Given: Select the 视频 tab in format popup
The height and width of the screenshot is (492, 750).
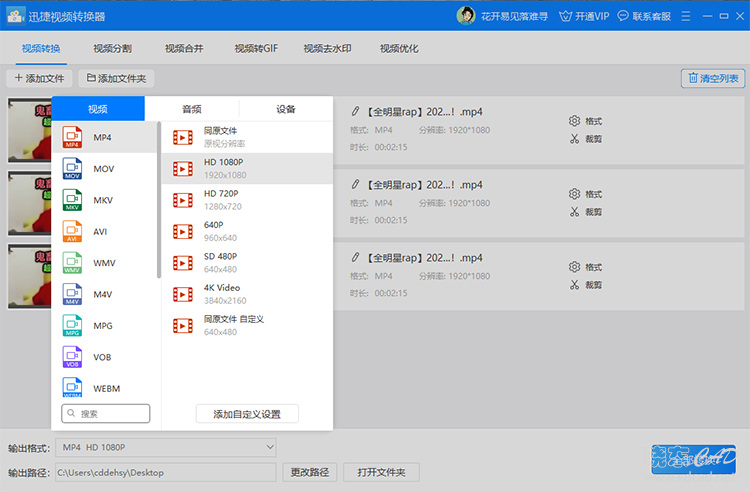Looking at the screenshot, I should (98, 109).
